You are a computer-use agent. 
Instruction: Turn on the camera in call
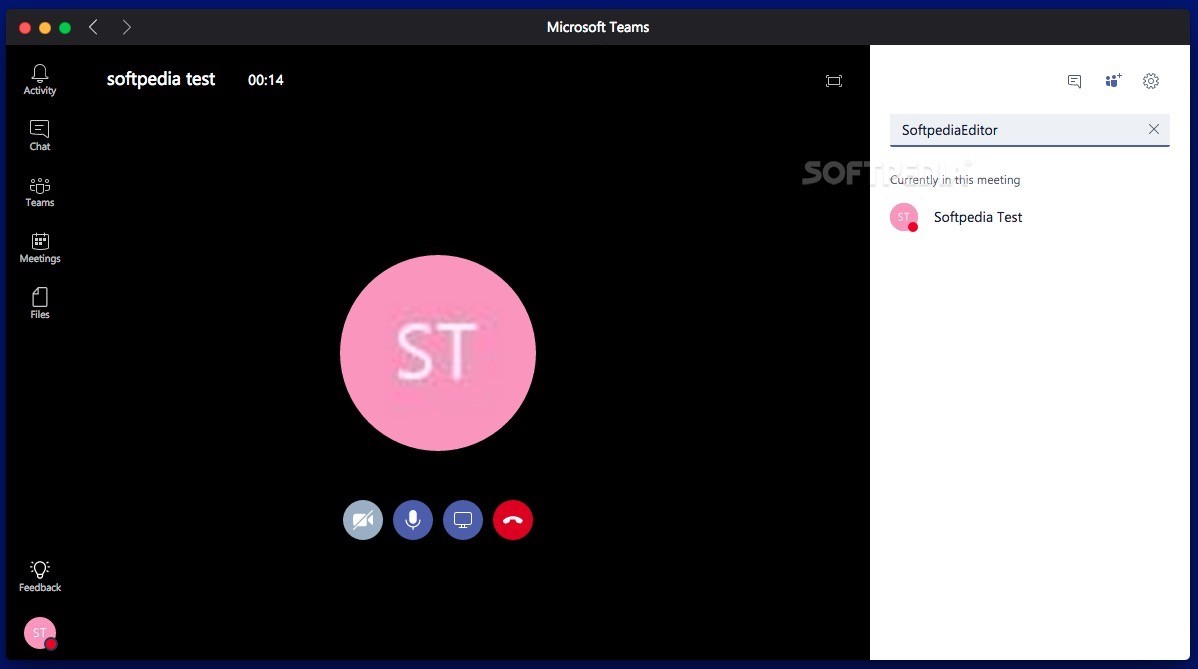tap(363, 520)
